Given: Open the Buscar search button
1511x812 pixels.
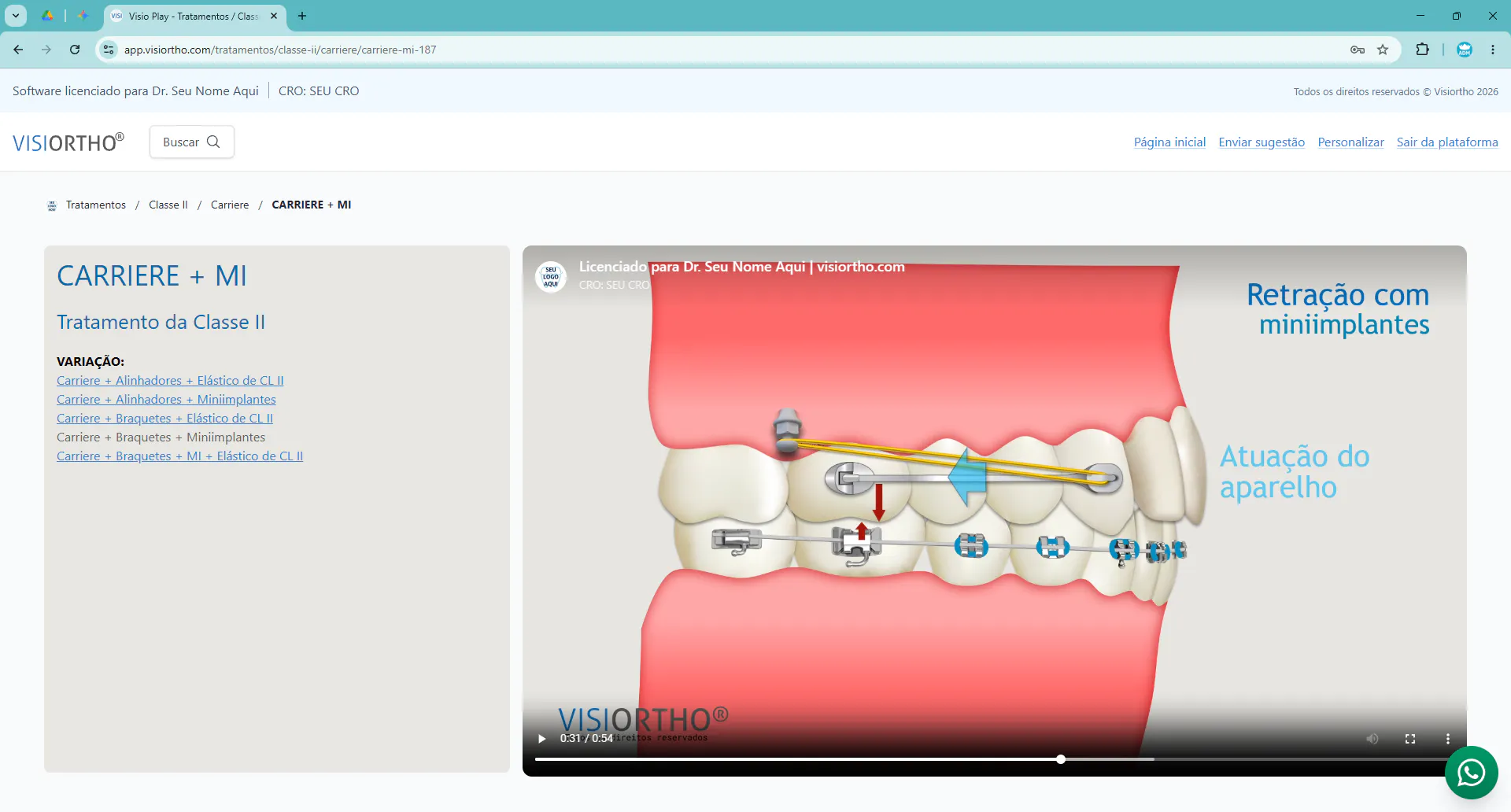Looking at the screenshot, I should tap(191, 142).
